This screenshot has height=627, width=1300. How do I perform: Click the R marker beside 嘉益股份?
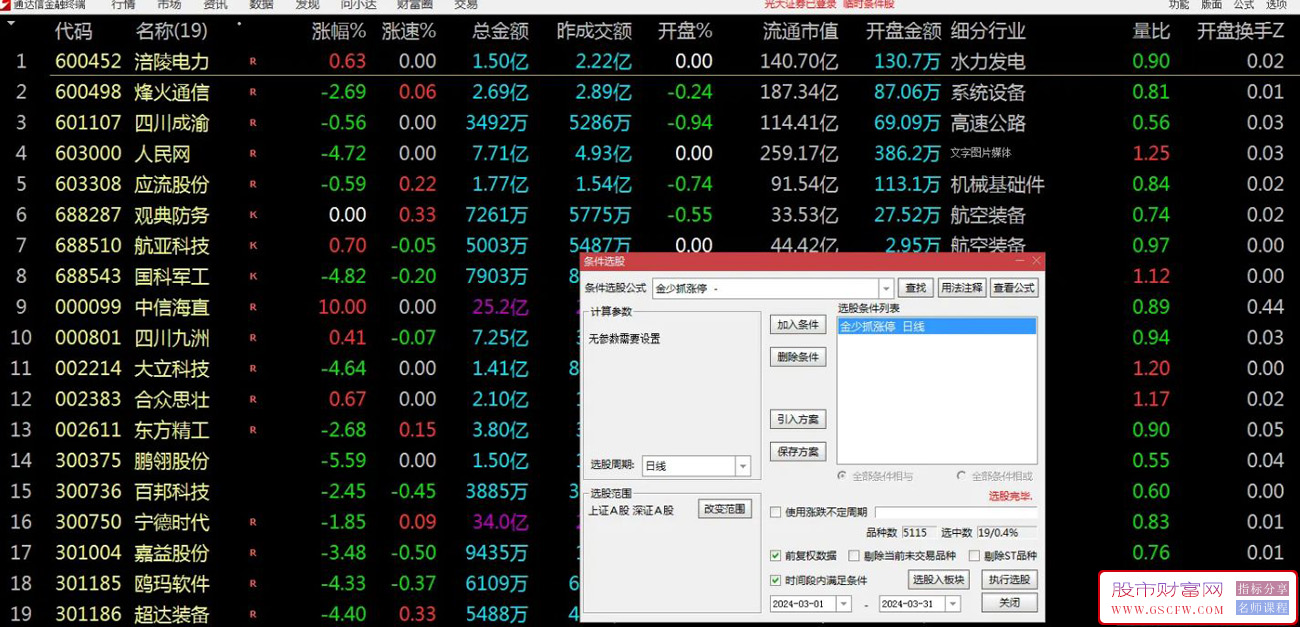(x=253, y=553)
